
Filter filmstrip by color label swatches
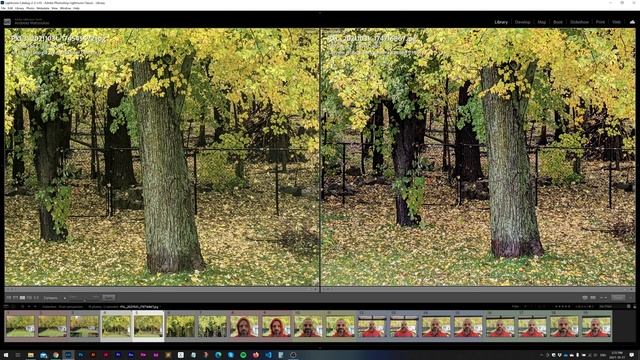(x=584, y=306)
